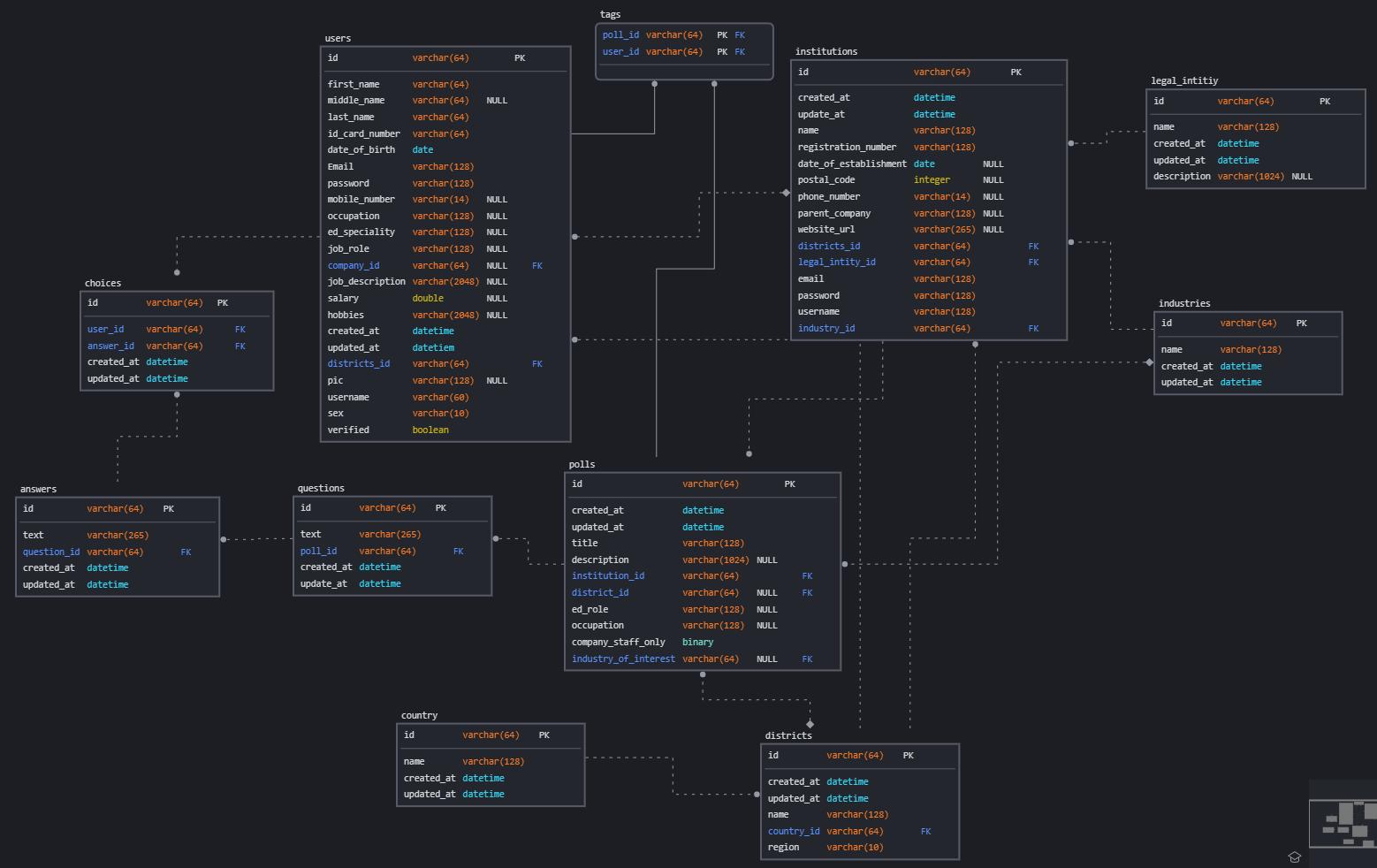Screen dimensions: 1377x868
Task: Click poll_id row in tags table
Action: coord(684,35)
